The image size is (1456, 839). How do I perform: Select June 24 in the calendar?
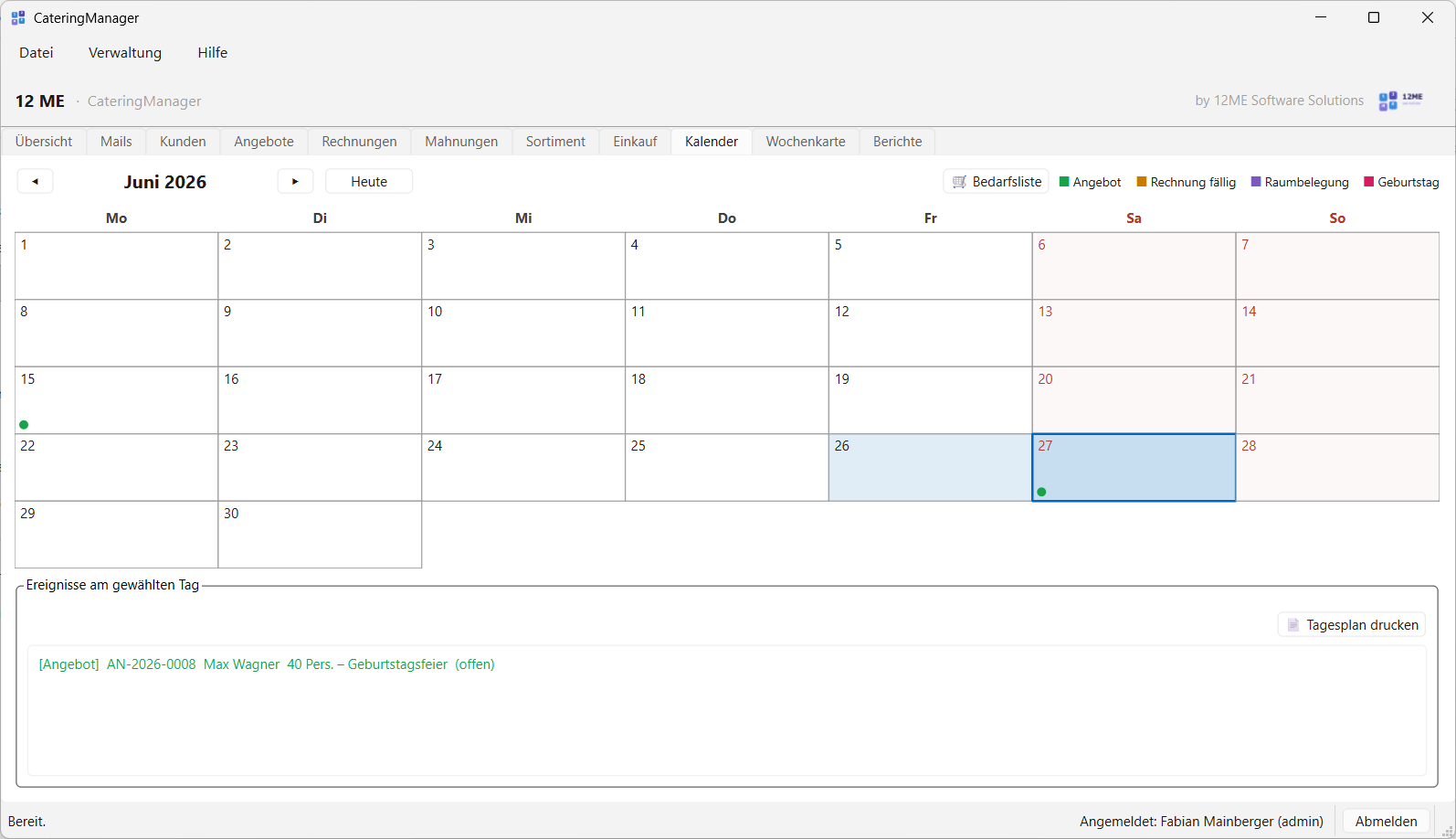523,468
